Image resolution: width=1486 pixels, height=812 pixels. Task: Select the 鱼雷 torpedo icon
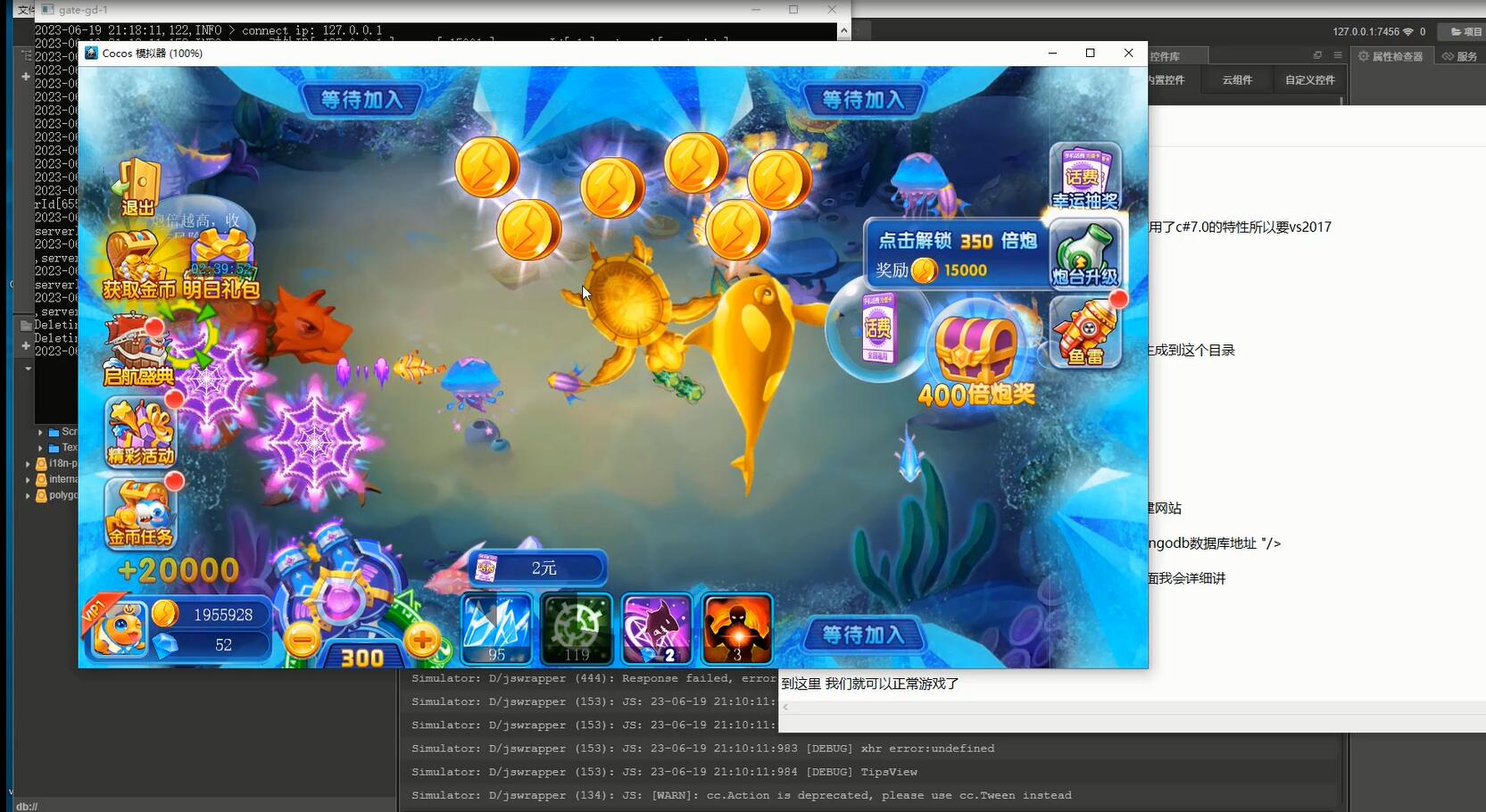1085,332
